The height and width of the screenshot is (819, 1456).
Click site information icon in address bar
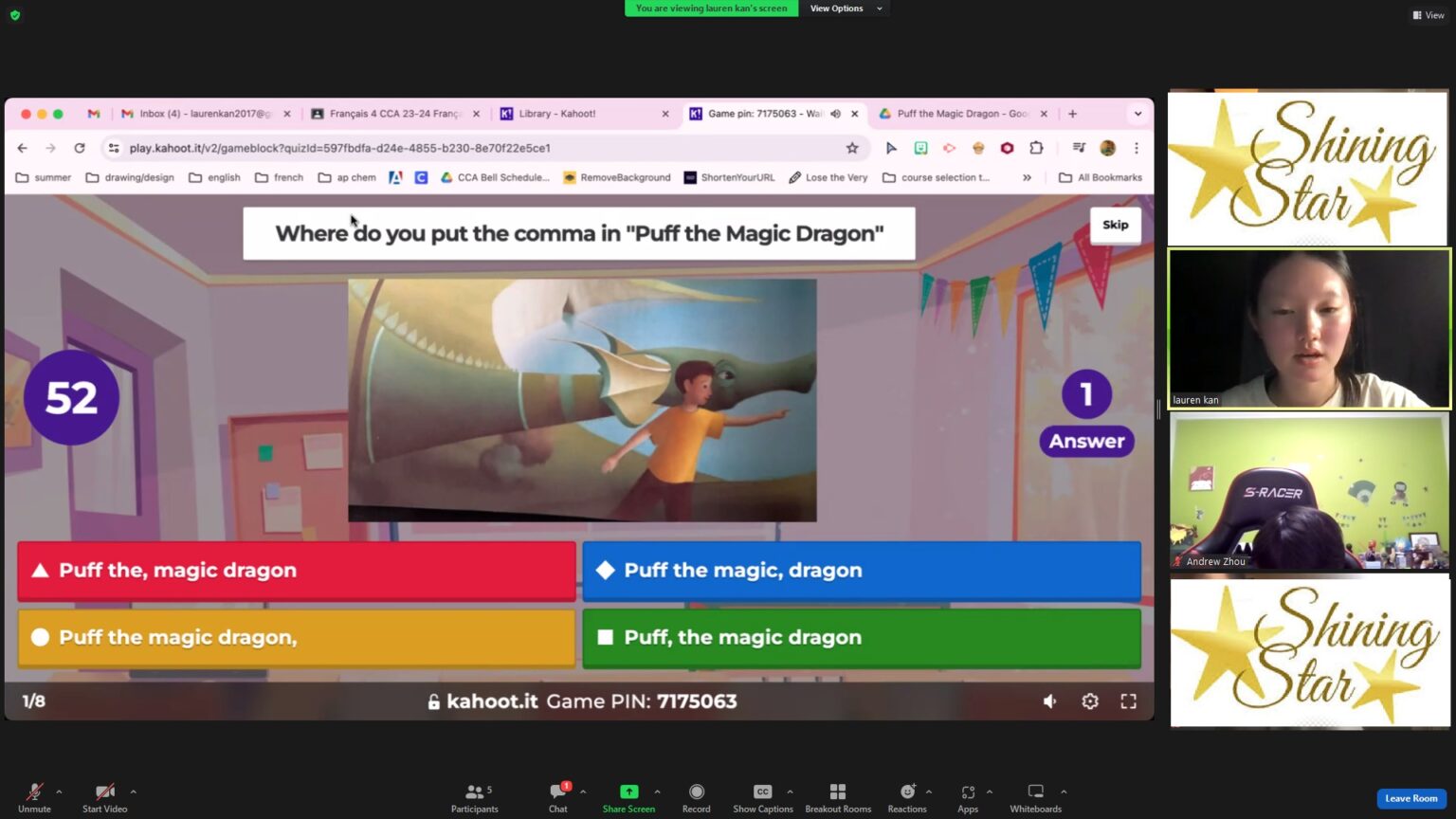pyautogui.click(x=114, y=148)
